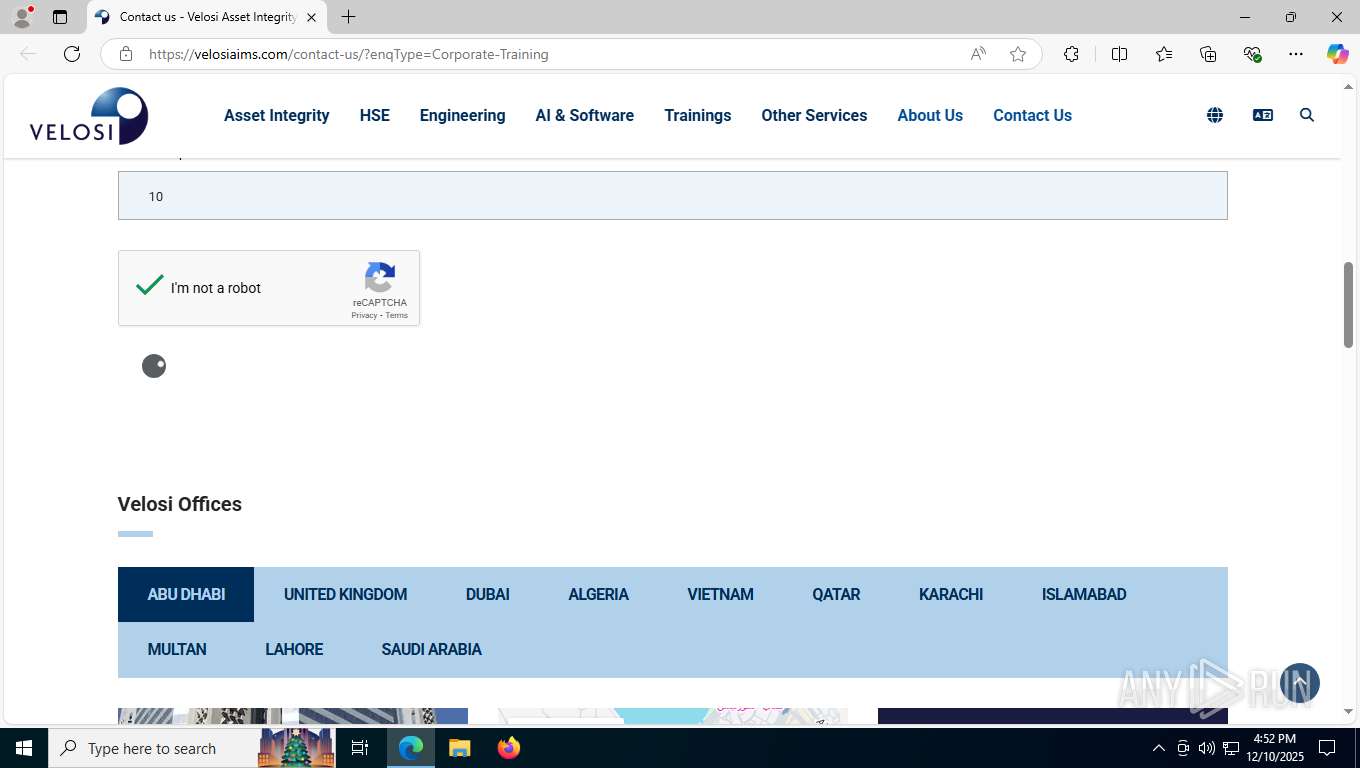Open a new tab with plus
The width and height of the screenshot is (1360, 768).
pyautogui.click(x=348, y=17)
